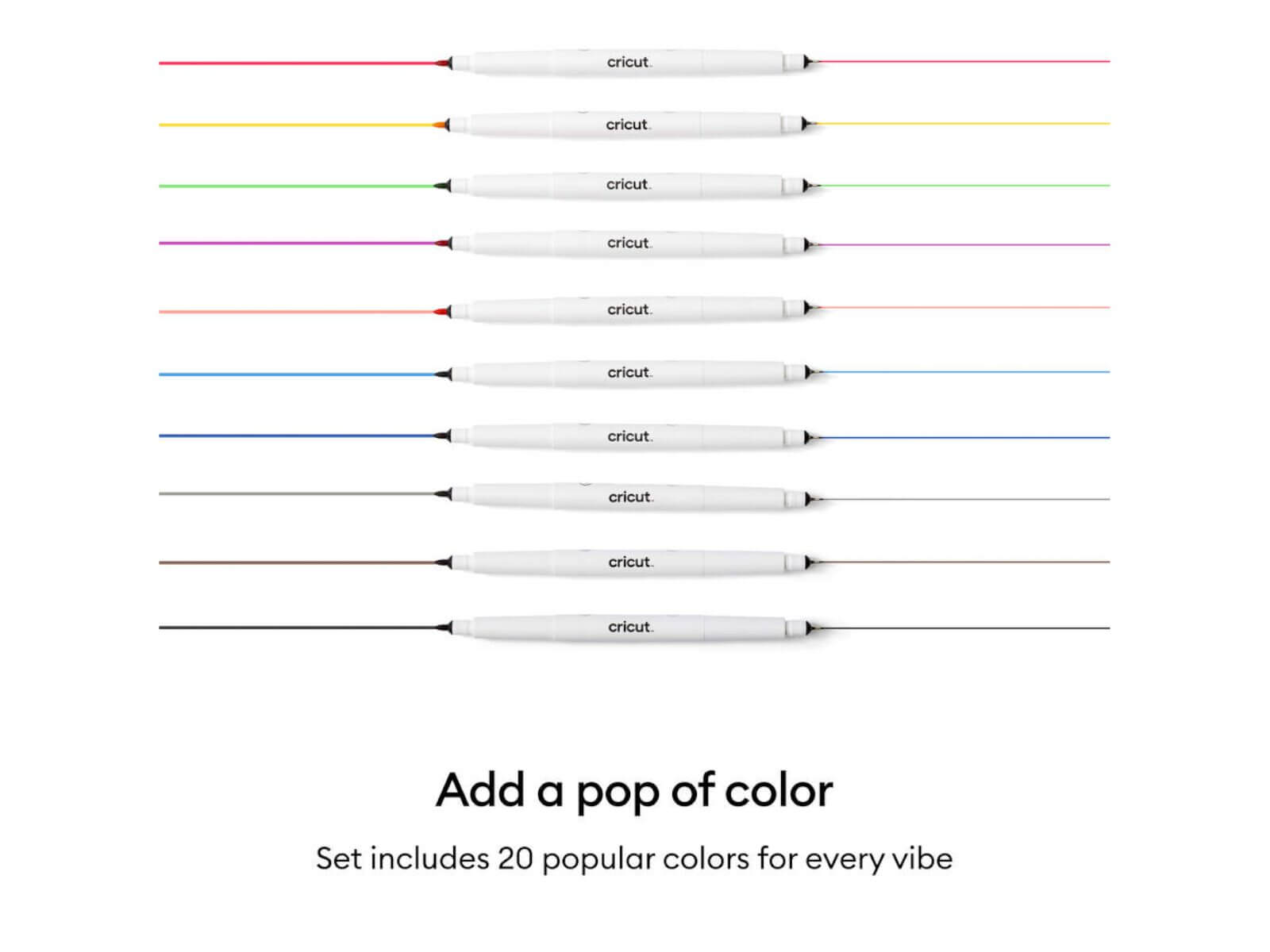The image size is (1270, 952).
Task: Click the cricut logo on the peach pen
Action: pos(629,309)
